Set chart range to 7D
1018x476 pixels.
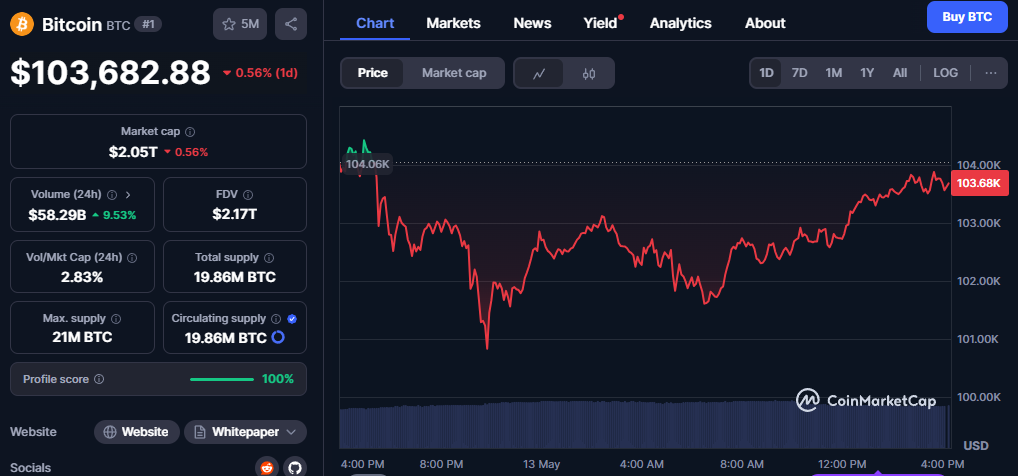pos(799,73)
